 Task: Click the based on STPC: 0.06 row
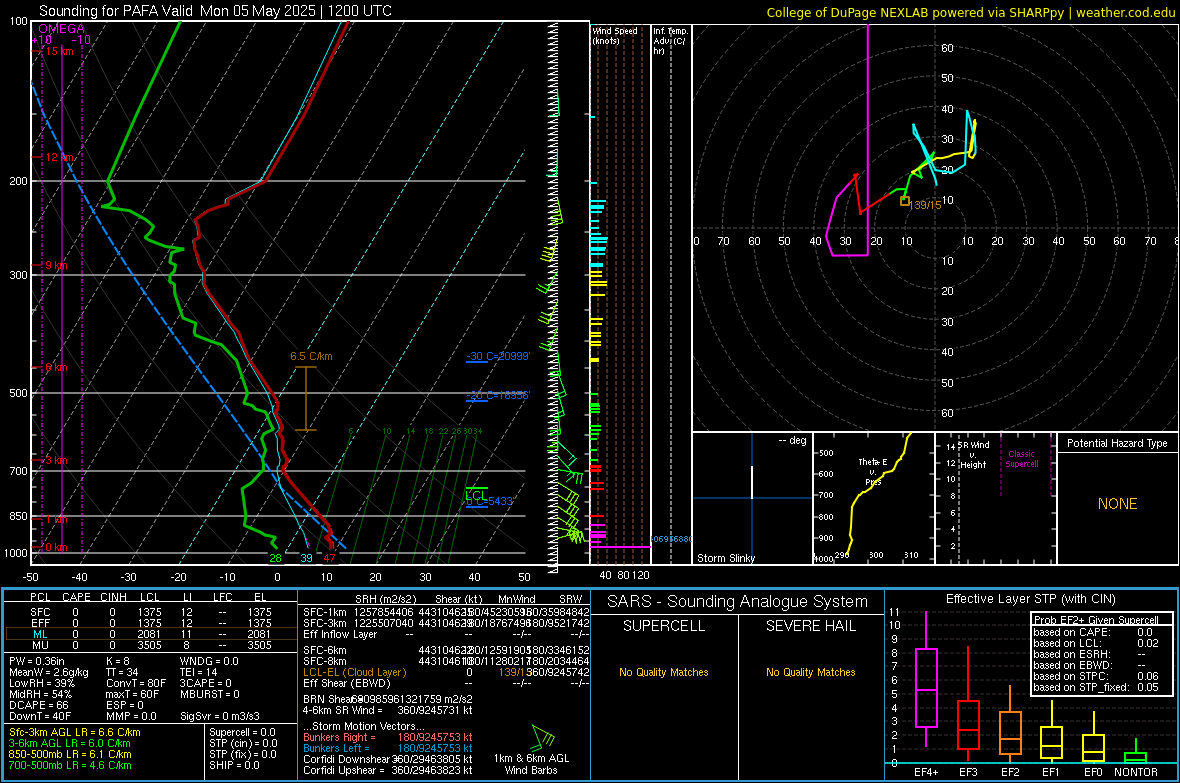(1096, 676)
